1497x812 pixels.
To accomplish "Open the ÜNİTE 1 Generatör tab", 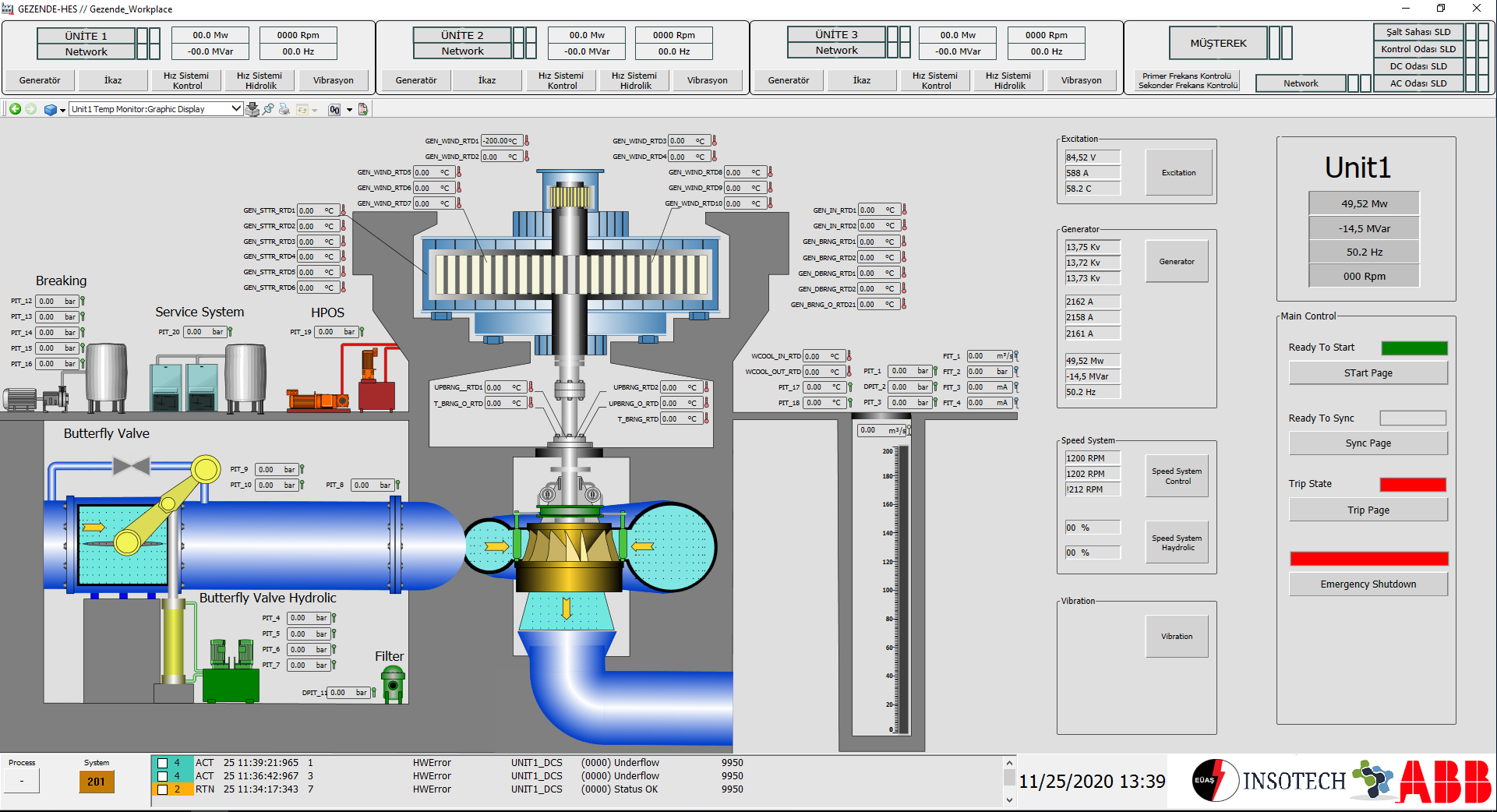I will coord(40,80).
